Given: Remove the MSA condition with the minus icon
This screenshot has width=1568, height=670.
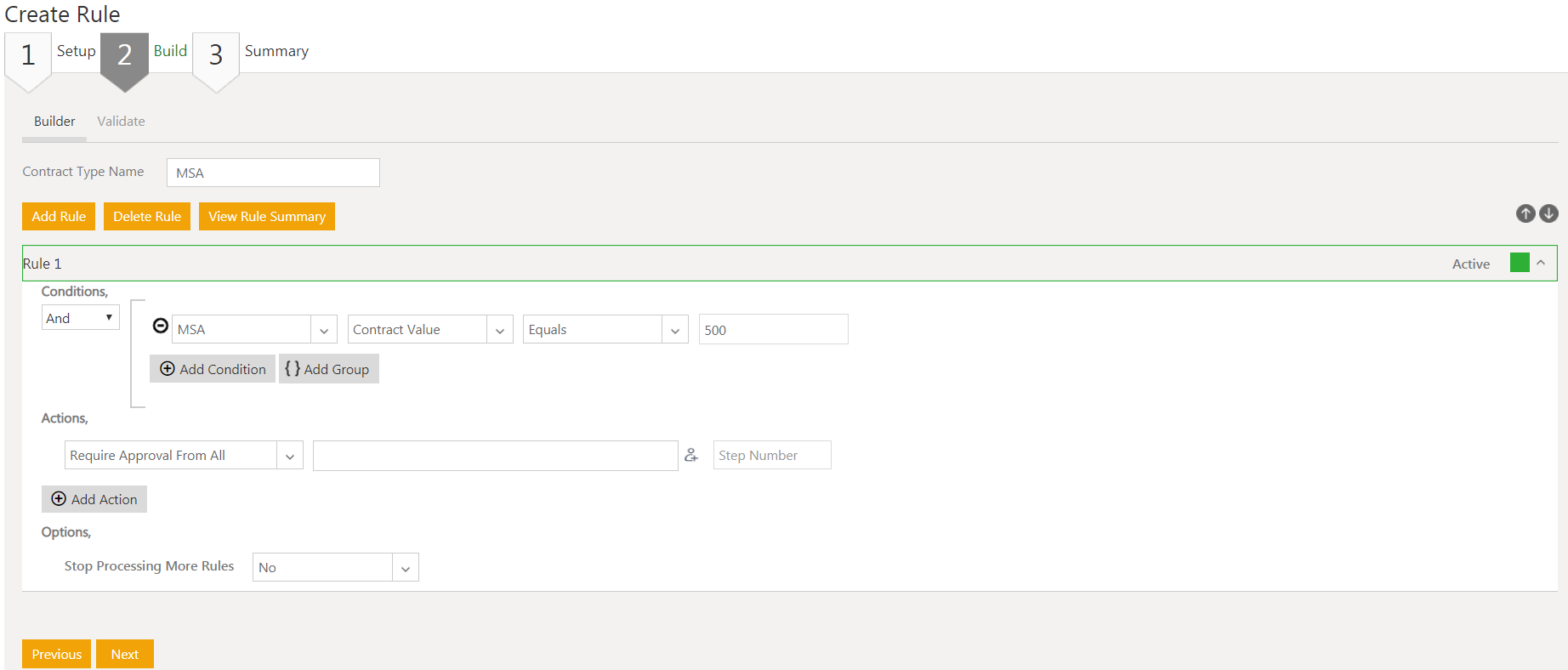Looking at the screenshot, I should pyautogui.click(x=160, y=326).
